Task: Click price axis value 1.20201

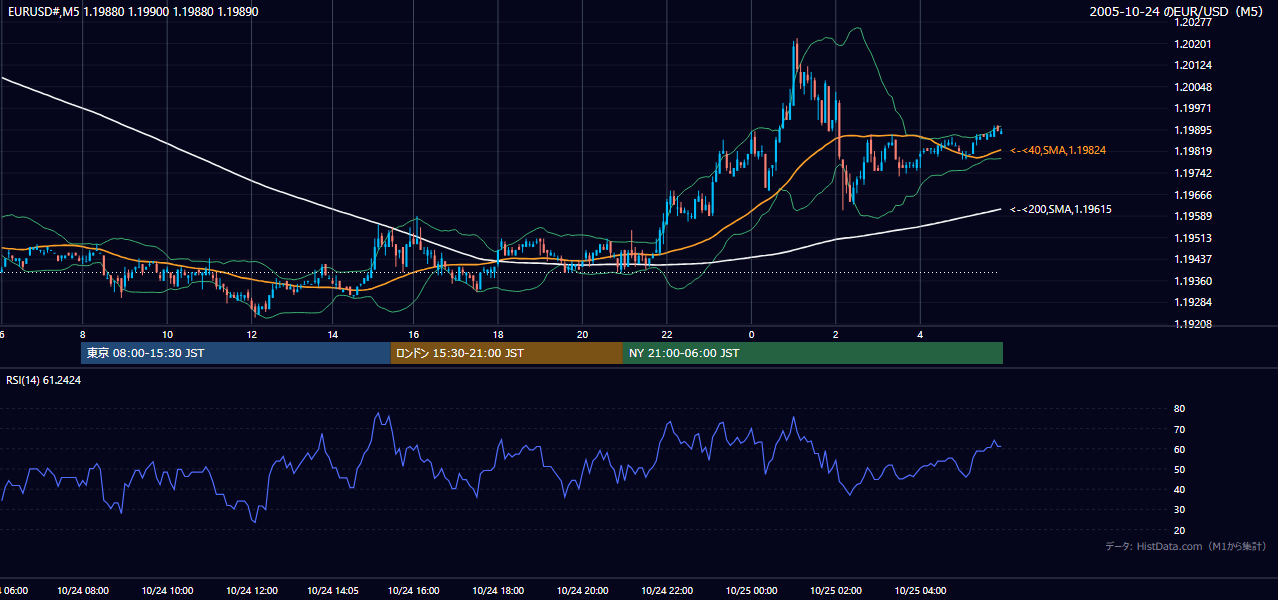Action: pyautogui.click(x=1194, y=44)
